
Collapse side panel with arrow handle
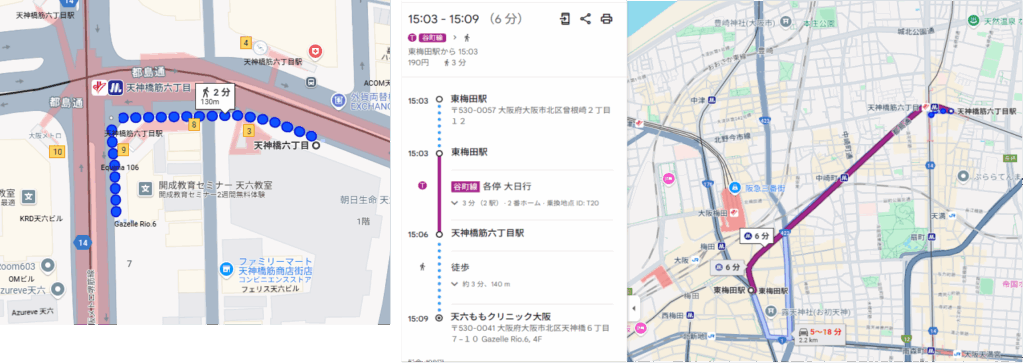(x=632, y=307)
